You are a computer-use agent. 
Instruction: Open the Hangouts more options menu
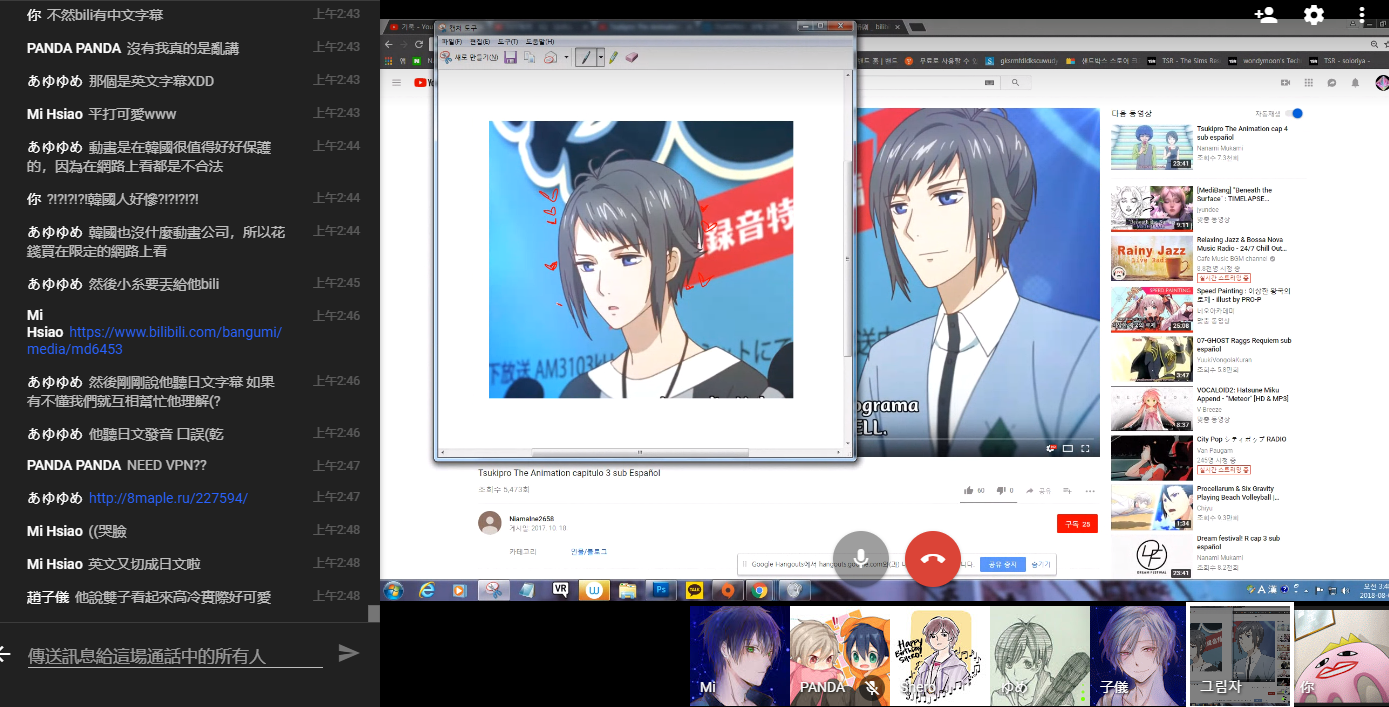[1362, 14]
